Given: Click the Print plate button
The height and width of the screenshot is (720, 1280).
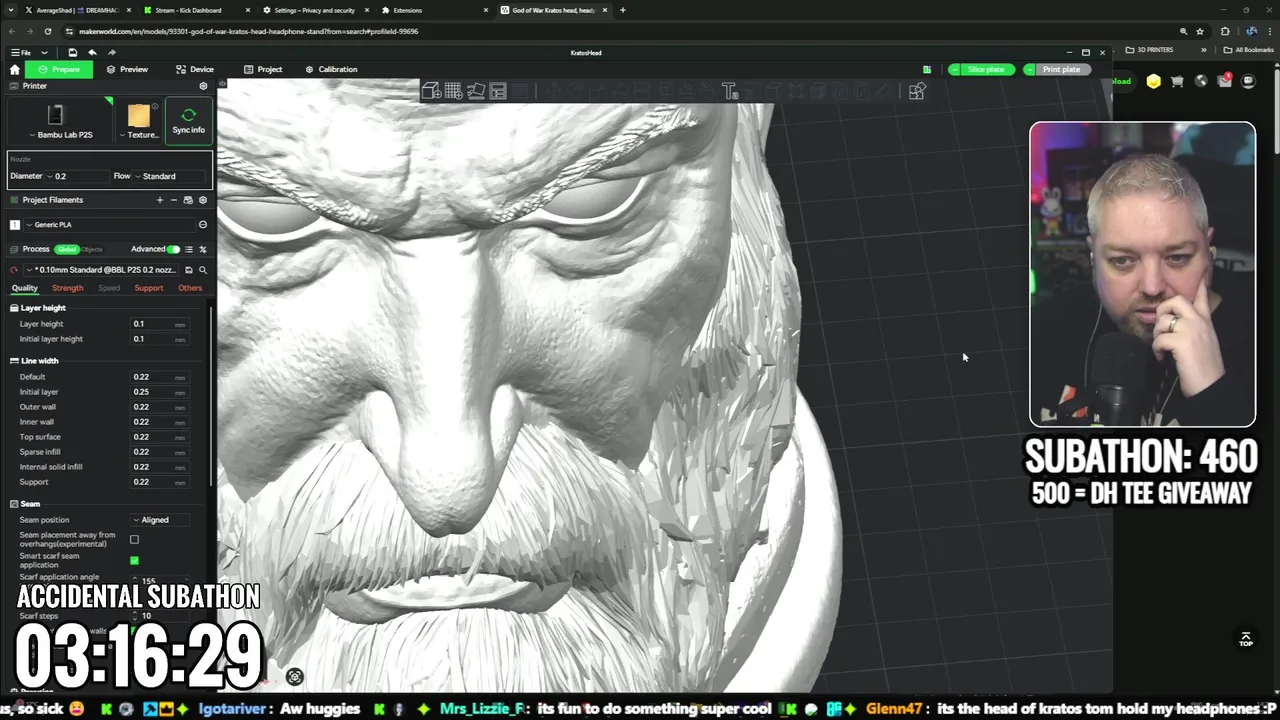Looking at the screenshot, I should (1061, 69).
